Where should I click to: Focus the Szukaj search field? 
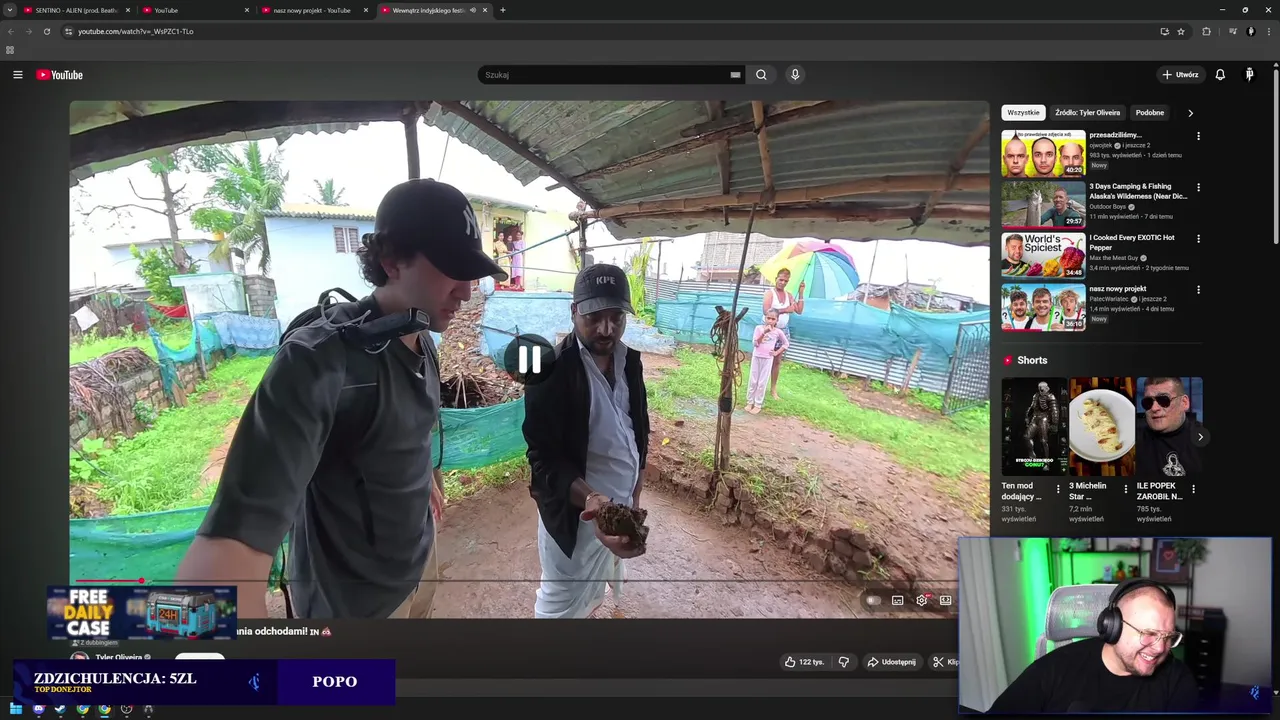pyautogui.click(x=606, y=75)
